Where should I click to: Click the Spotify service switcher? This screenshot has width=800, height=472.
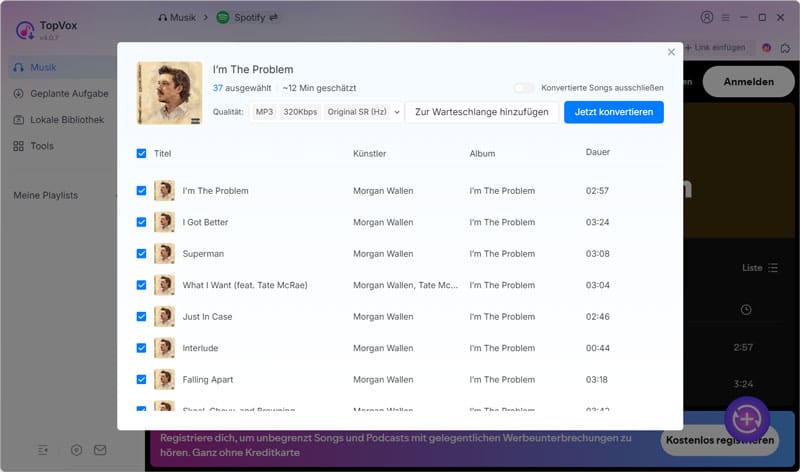(x=247, y=17)
